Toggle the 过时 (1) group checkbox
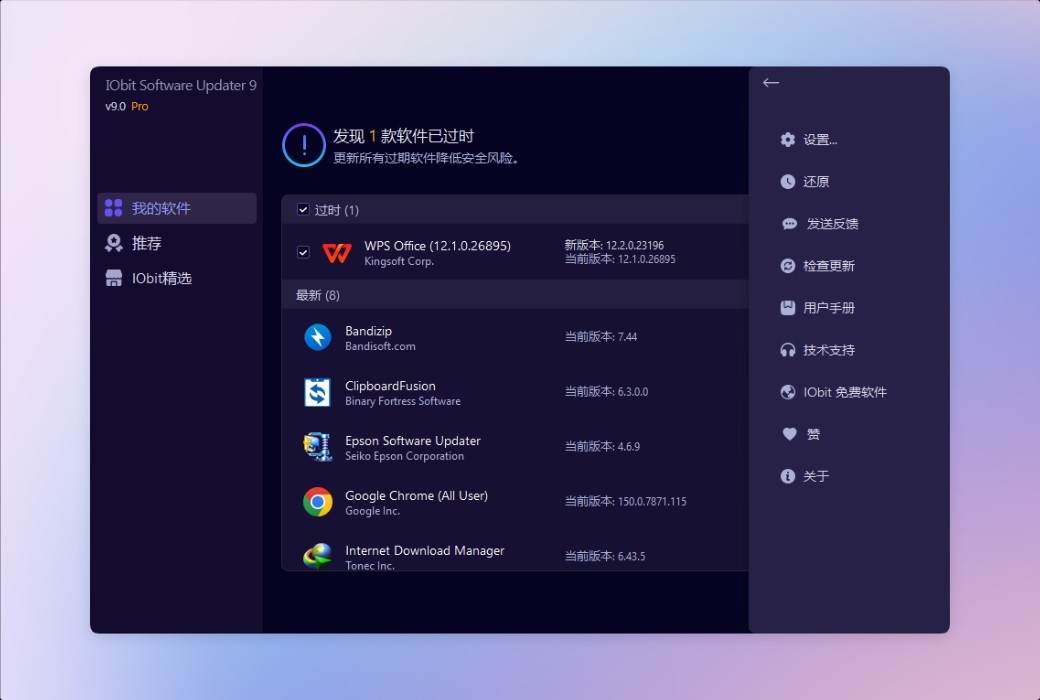The image size is (1040, 700). (x=303, y=210)
